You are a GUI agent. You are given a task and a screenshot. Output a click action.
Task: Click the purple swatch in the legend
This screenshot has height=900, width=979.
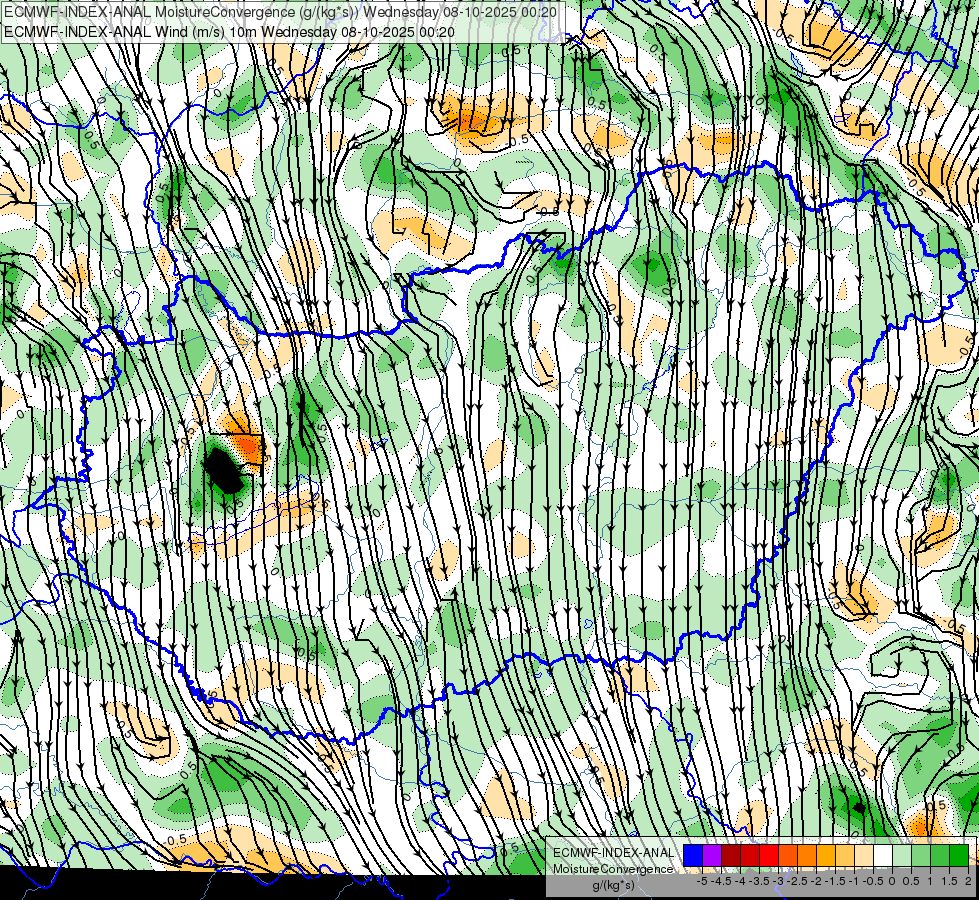pos(712,855)
